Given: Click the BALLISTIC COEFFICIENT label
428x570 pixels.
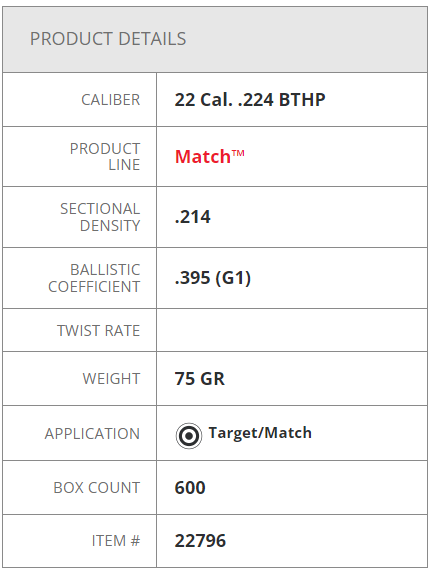Looking at the screenshot, I should [x=94, y=278].
